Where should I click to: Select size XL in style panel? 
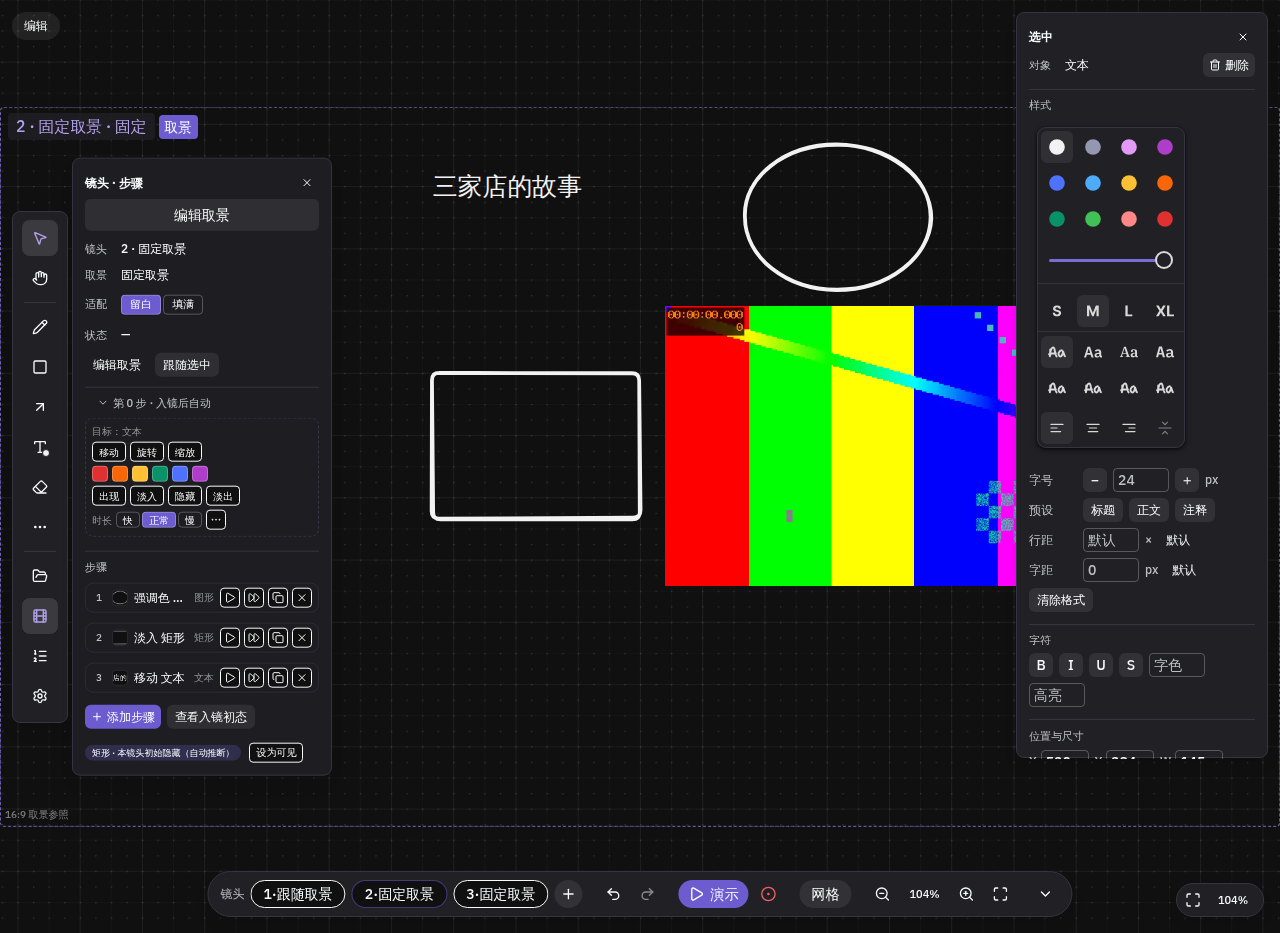pos(1165,311)
